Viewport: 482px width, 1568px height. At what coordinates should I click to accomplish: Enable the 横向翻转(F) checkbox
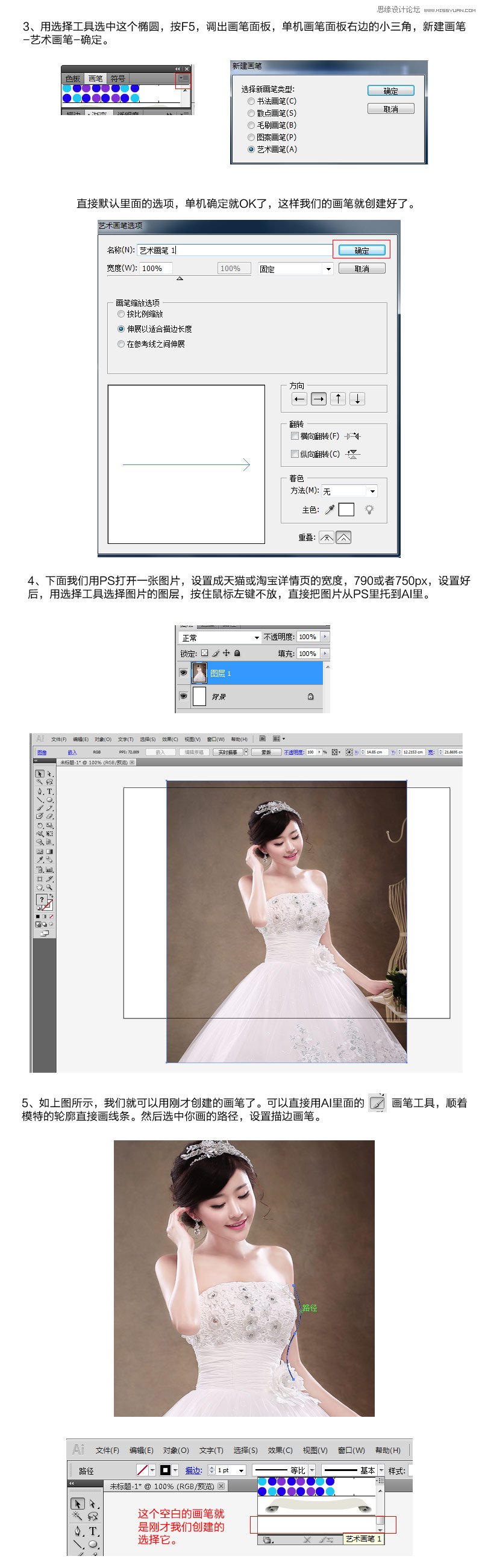295,436
